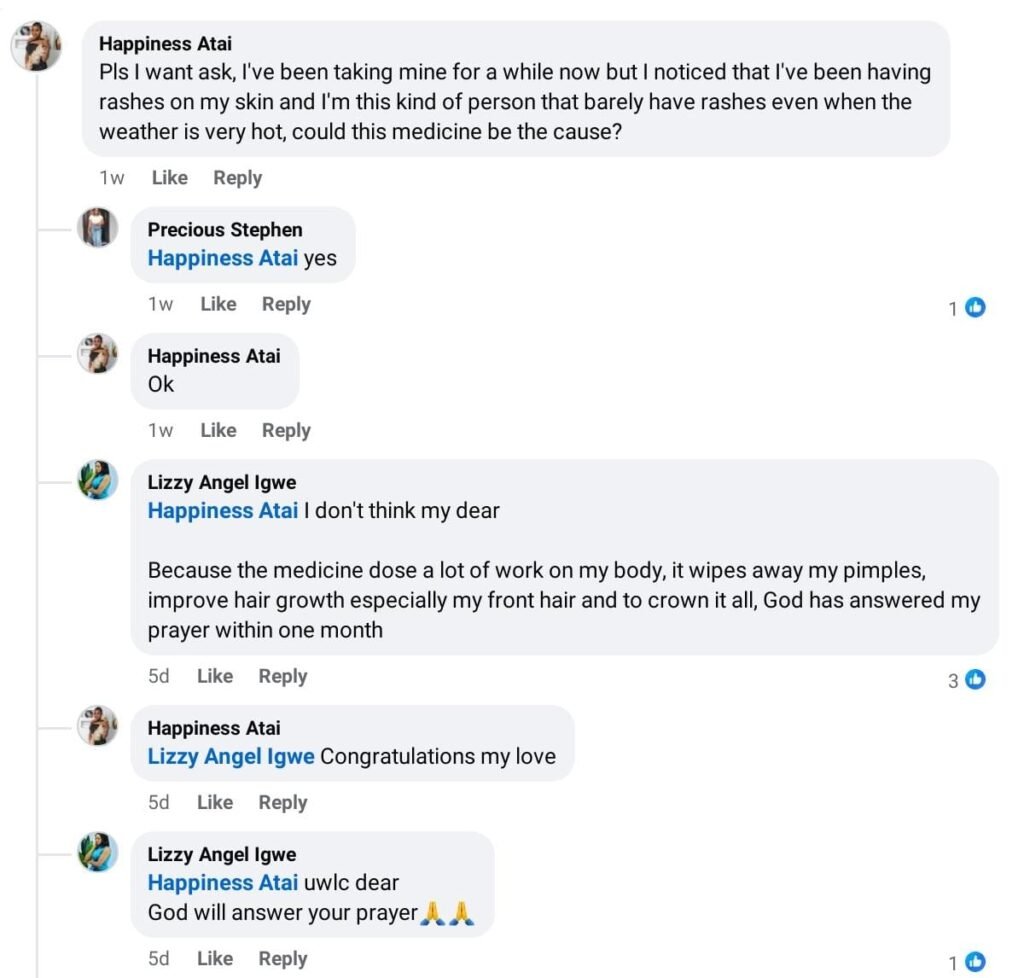The width and height of the screenshot is (1024, 978).
Task: Reply to the top rashes question comment
Action: (238, 178)
